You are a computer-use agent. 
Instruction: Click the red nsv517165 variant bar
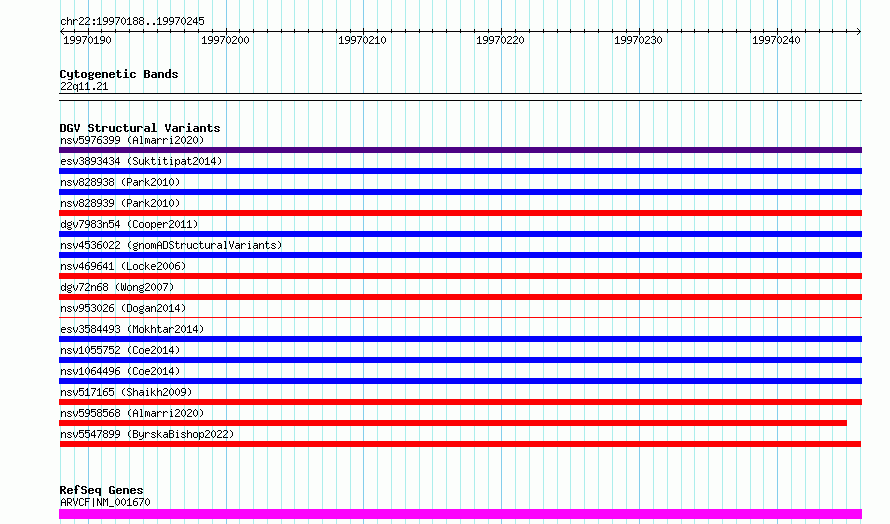coord(460,402)
